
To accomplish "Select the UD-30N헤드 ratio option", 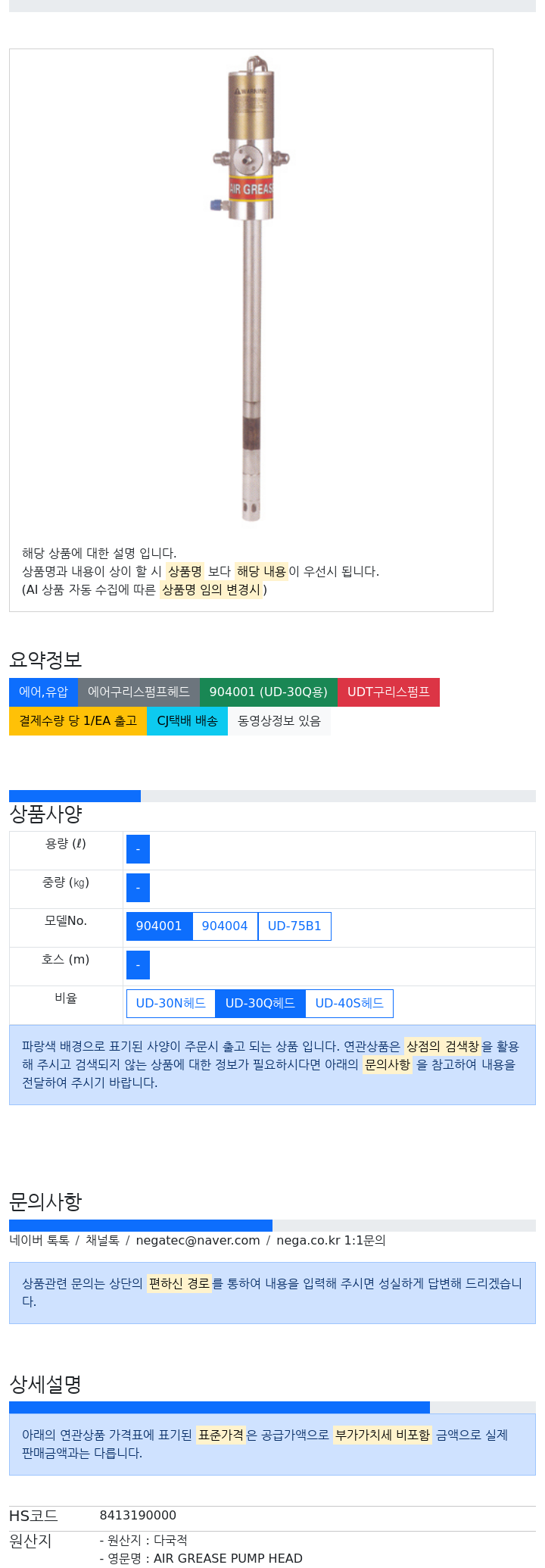I will [x=170, y=1004].
